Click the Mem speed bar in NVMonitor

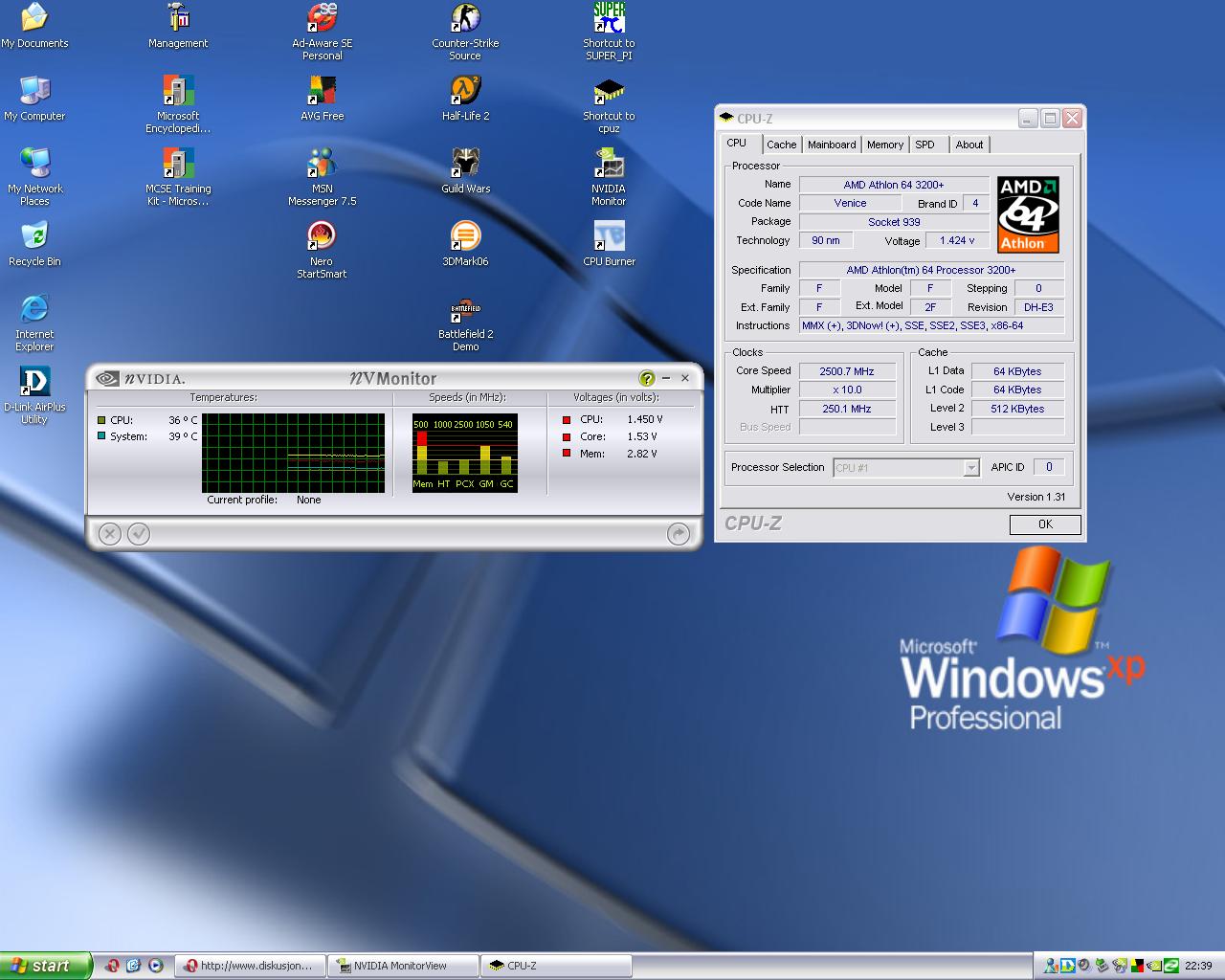click(422, 452)
